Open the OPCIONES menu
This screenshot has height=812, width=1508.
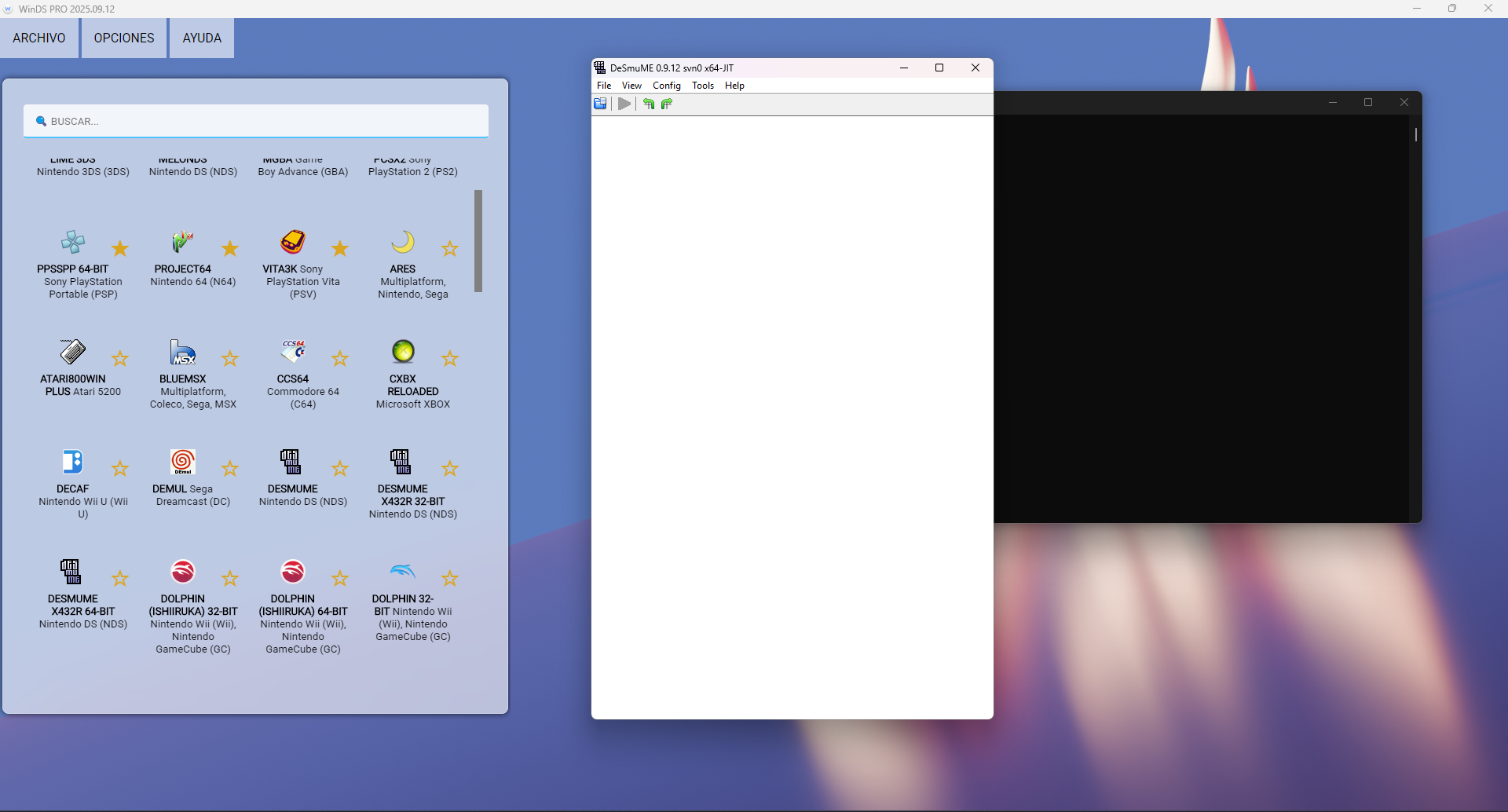[x=124, y=38]
